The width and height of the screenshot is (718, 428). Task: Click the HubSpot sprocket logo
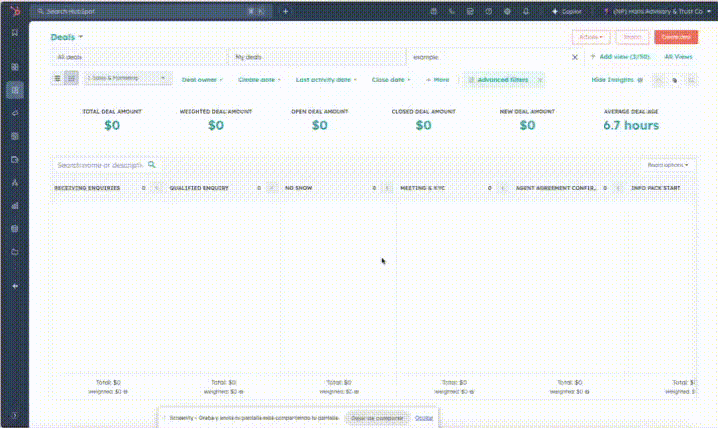[x=14, y=11]
